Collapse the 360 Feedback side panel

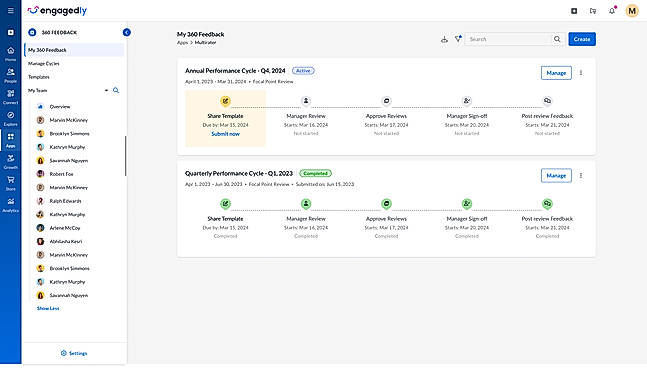click(x=127, y=32)
